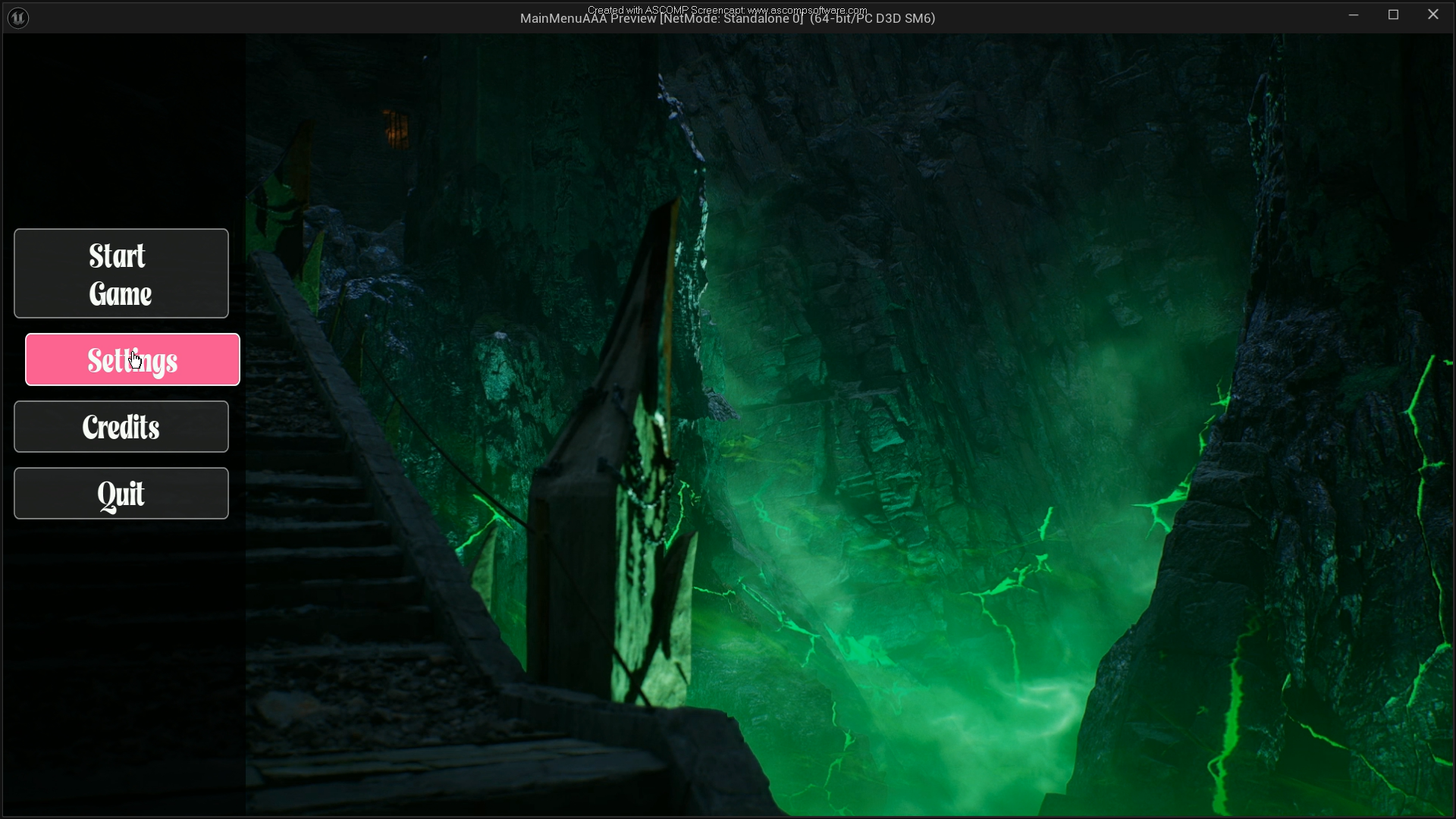The width and height of the screenshot is (1456, 819).
Task: Click the Unreal Engine logo icon
Action: pos(18,17)
